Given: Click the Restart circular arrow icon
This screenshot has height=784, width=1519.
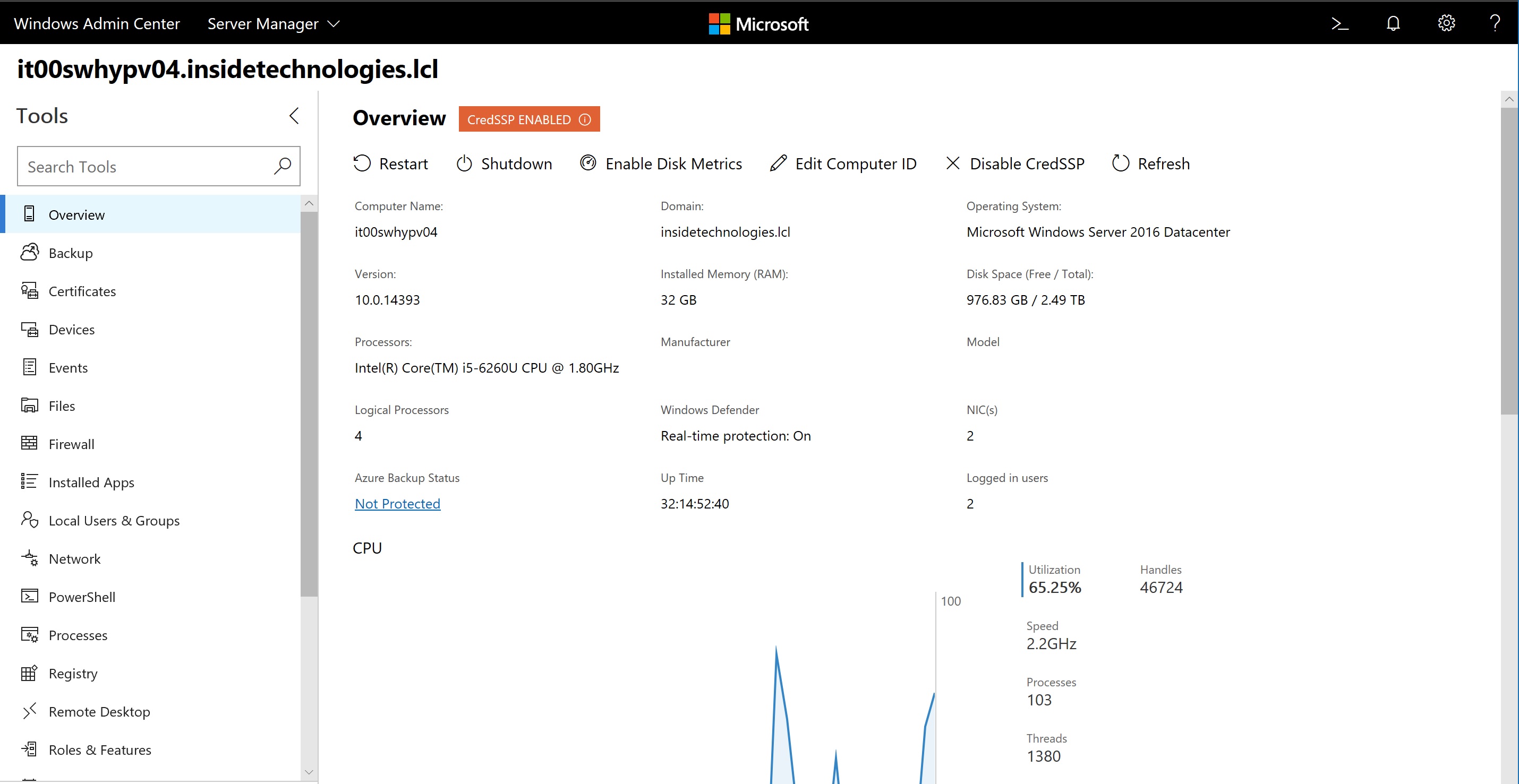Looking at the screenshot, I should pos(362,163).
